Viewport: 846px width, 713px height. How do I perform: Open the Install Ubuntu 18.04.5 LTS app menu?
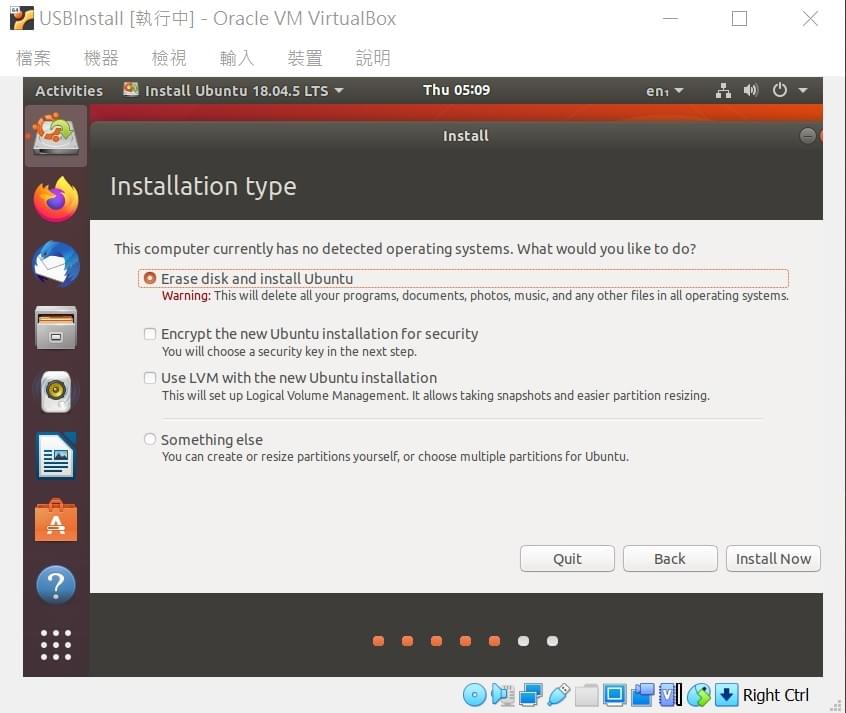point(233,90)
